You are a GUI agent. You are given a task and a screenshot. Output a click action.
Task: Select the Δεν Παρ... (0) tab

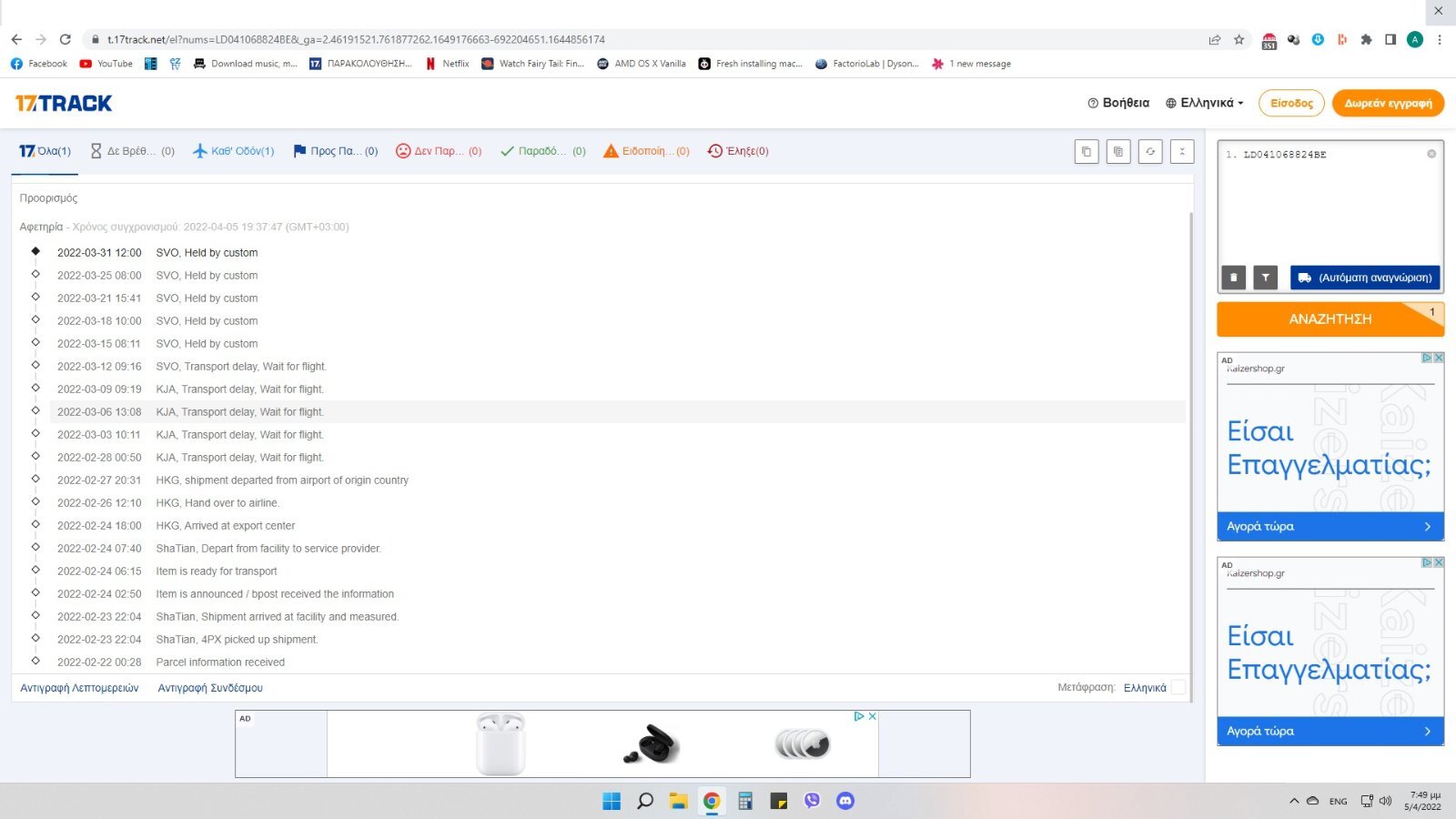pyautogui.click(x=439, y=151)
